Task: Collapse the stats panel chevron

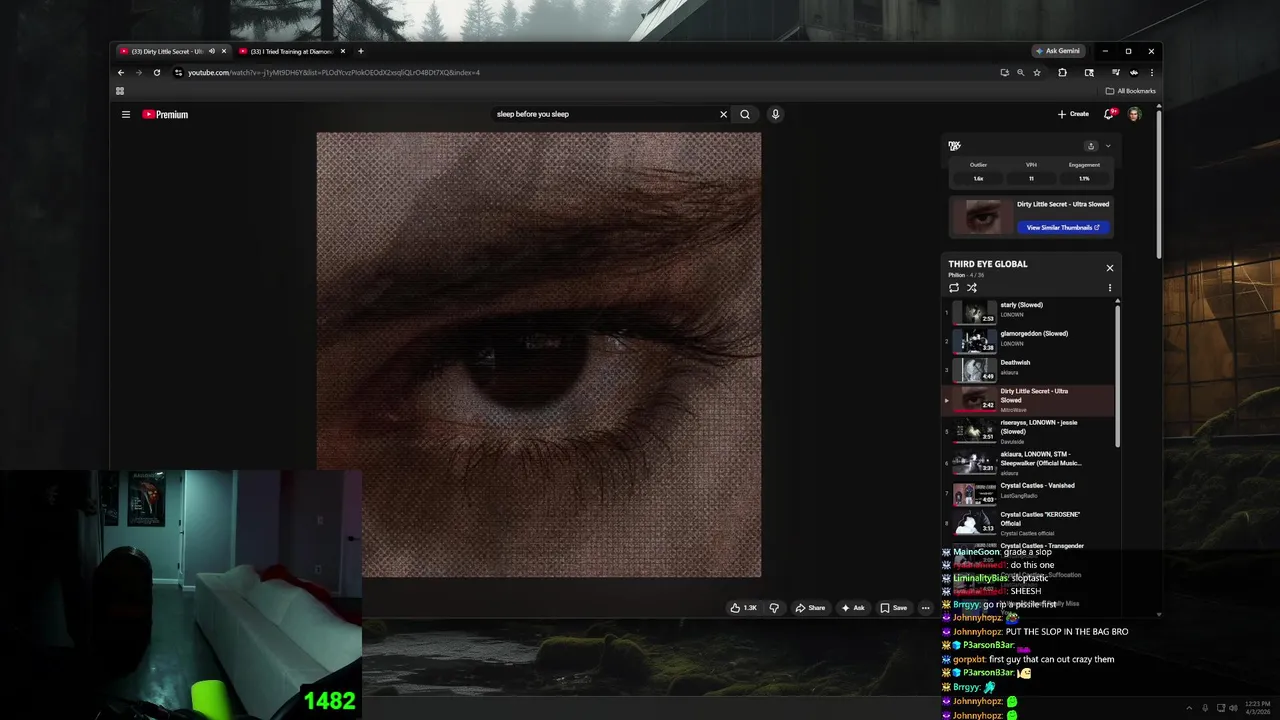Action: coord(1108,146)
